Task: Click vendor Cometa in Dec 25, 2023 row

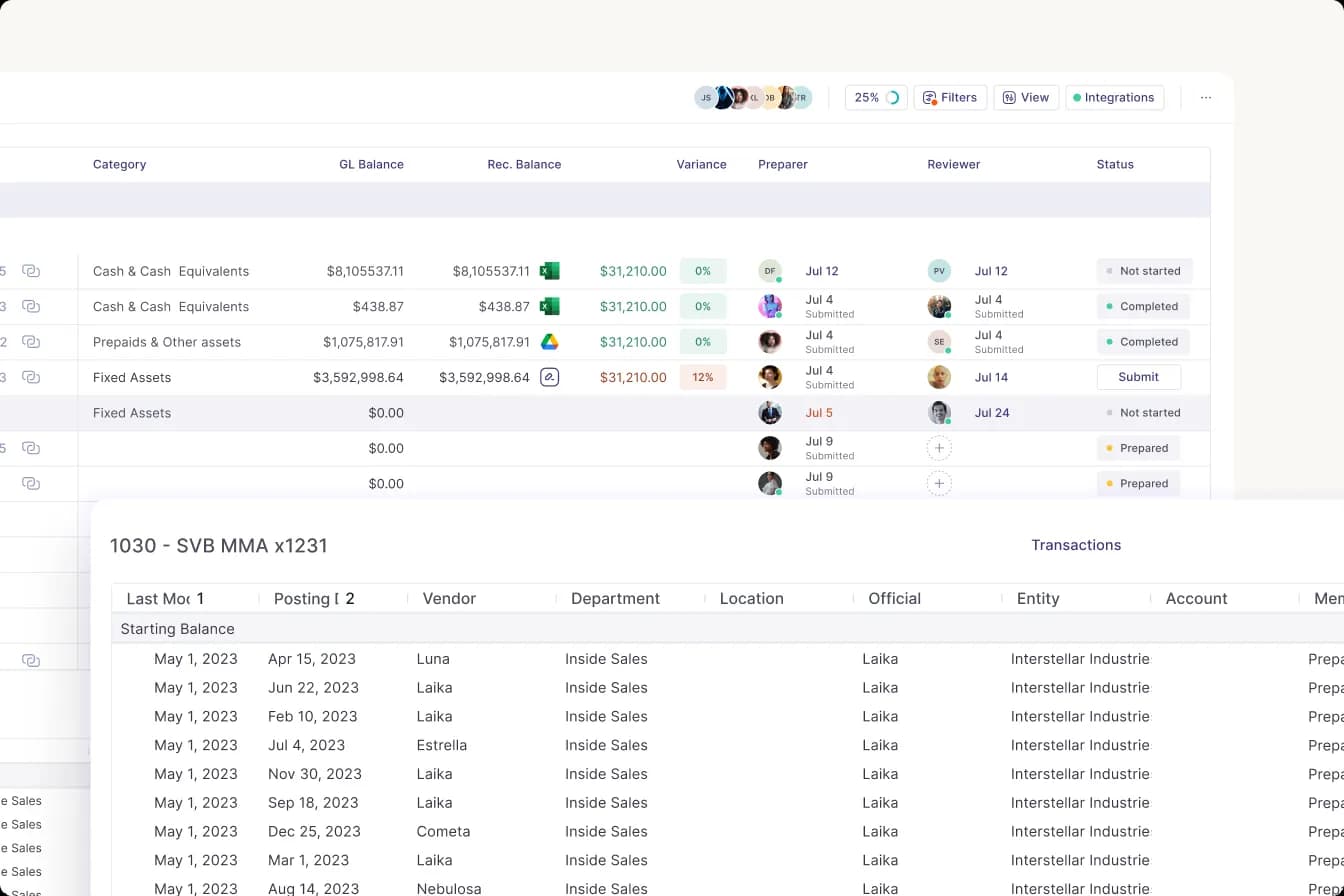Action: coord(443,831)
